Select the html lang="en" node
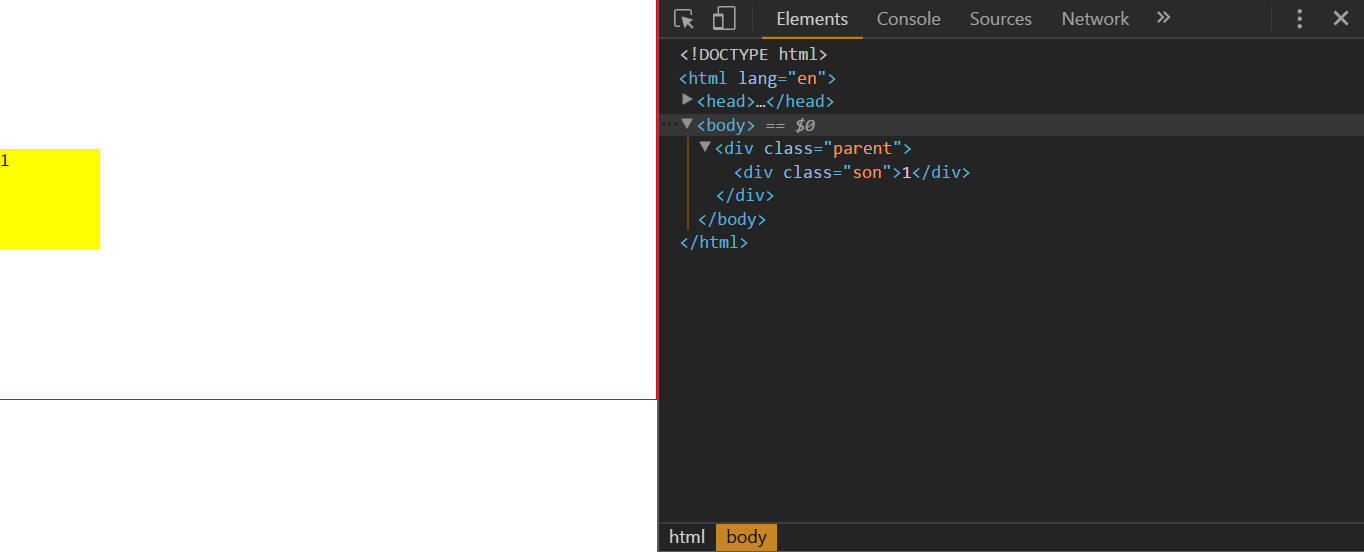The image size is (1364, 552). [758, 78]
